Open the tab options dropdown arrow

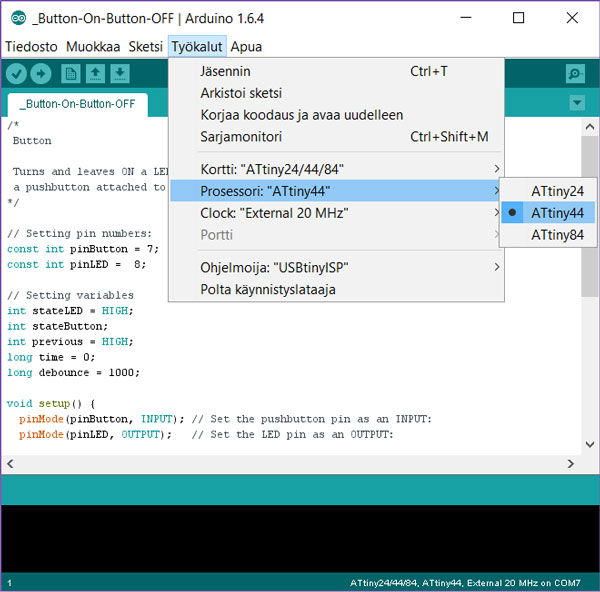(x=577, y=103)
